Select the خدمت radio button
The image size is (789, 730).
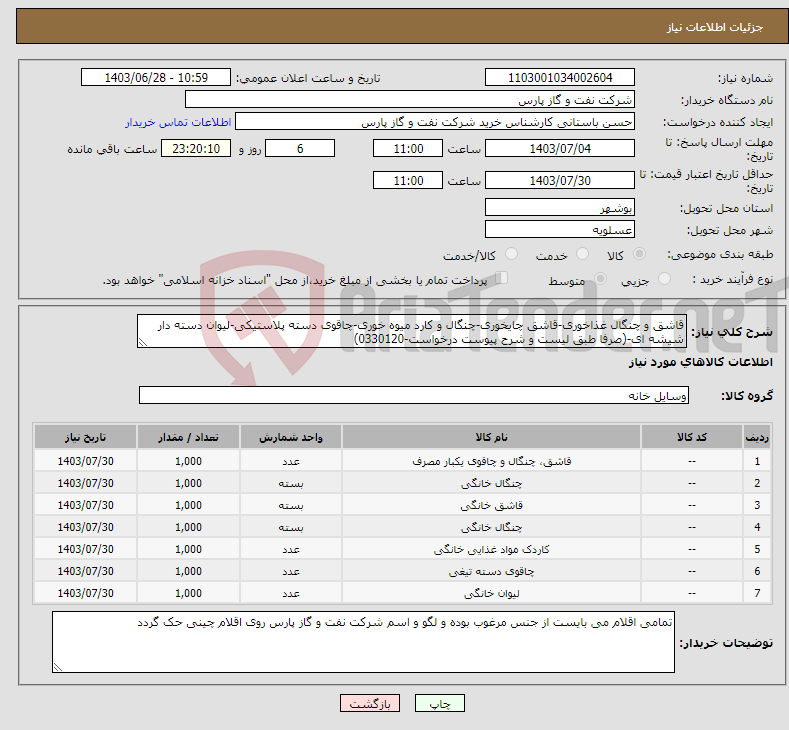tap(582, 254)
